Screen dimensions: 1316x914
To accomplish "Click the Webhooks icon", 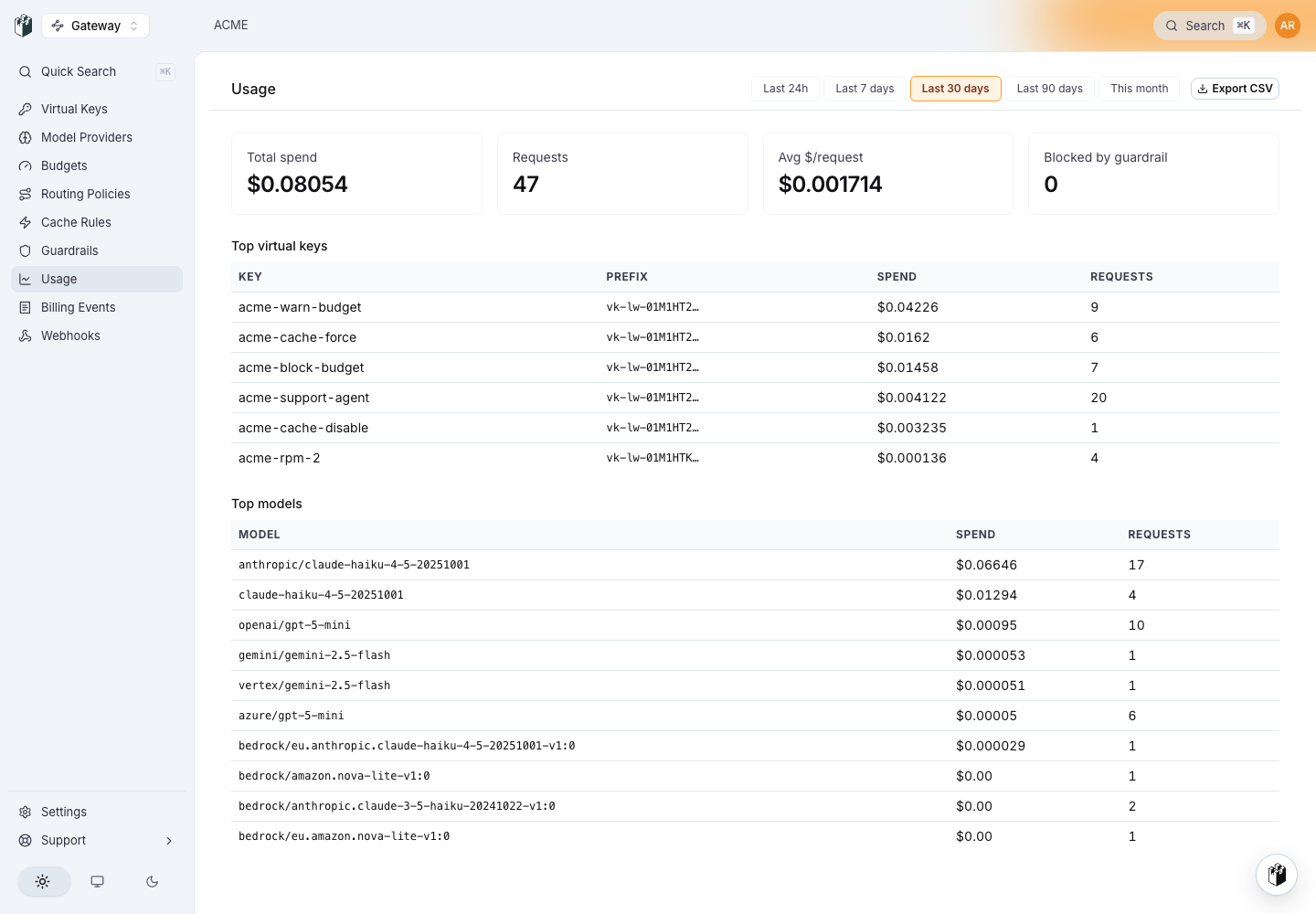I will tap(26, 335).
